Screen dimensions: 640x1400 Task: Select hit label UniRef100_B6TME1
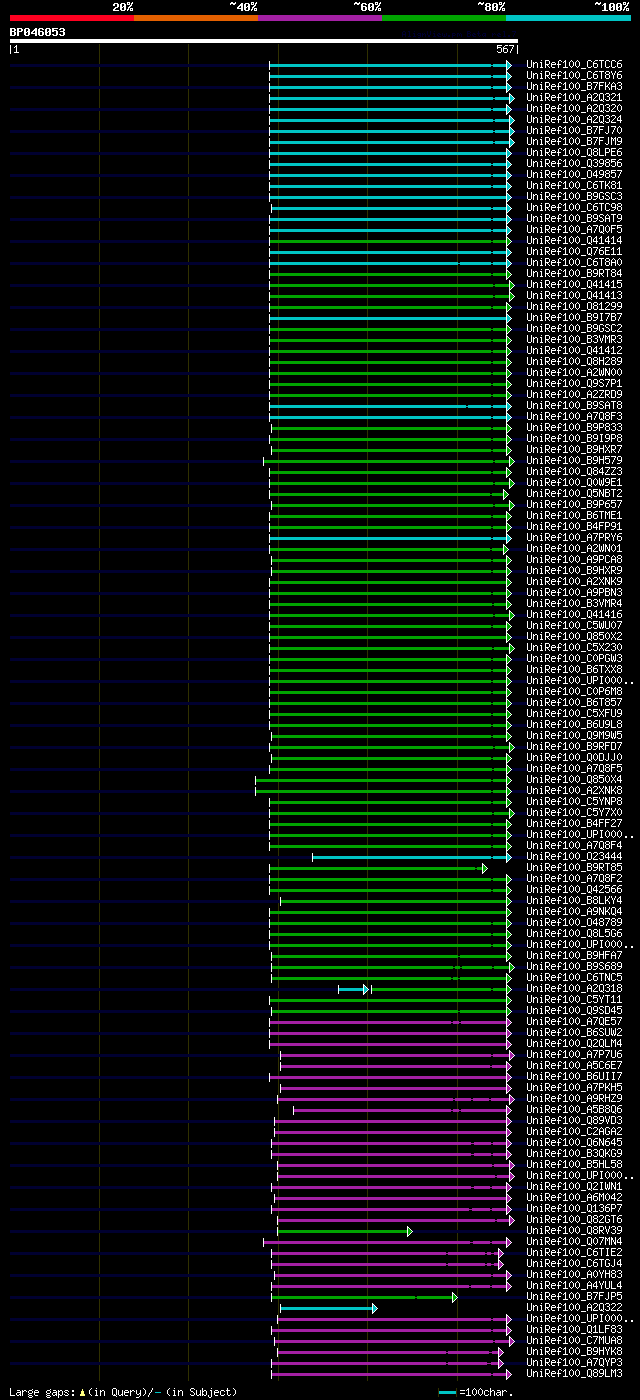pos(574,516)
